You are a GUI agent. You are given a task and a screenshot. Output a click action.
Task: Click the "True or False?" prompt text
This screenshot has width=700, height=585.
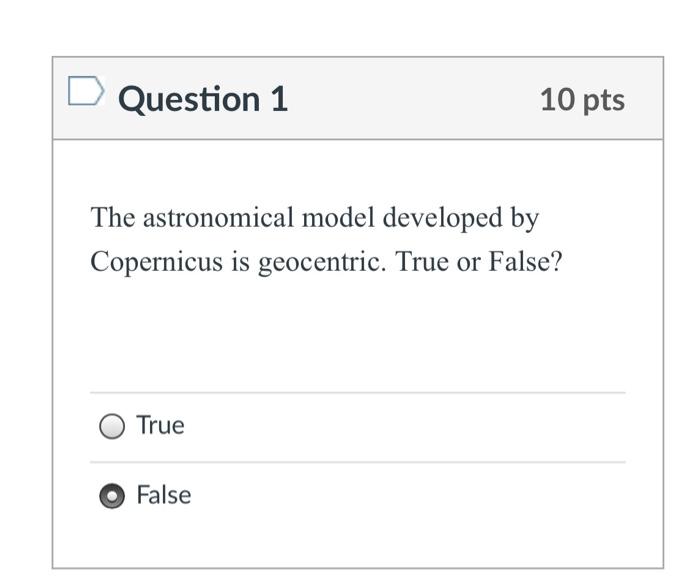[479, 261]
